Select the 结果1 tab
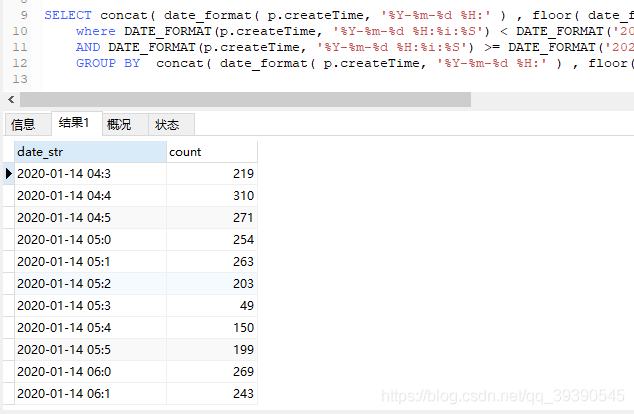Screen dimensions: 634x414 click(77, 123)
